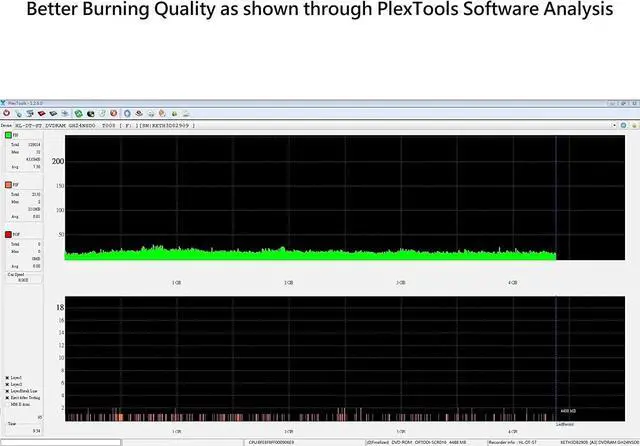Click the red circle icon at toolbar start
The width and height of the screenshot is (640, 446).
7,114
